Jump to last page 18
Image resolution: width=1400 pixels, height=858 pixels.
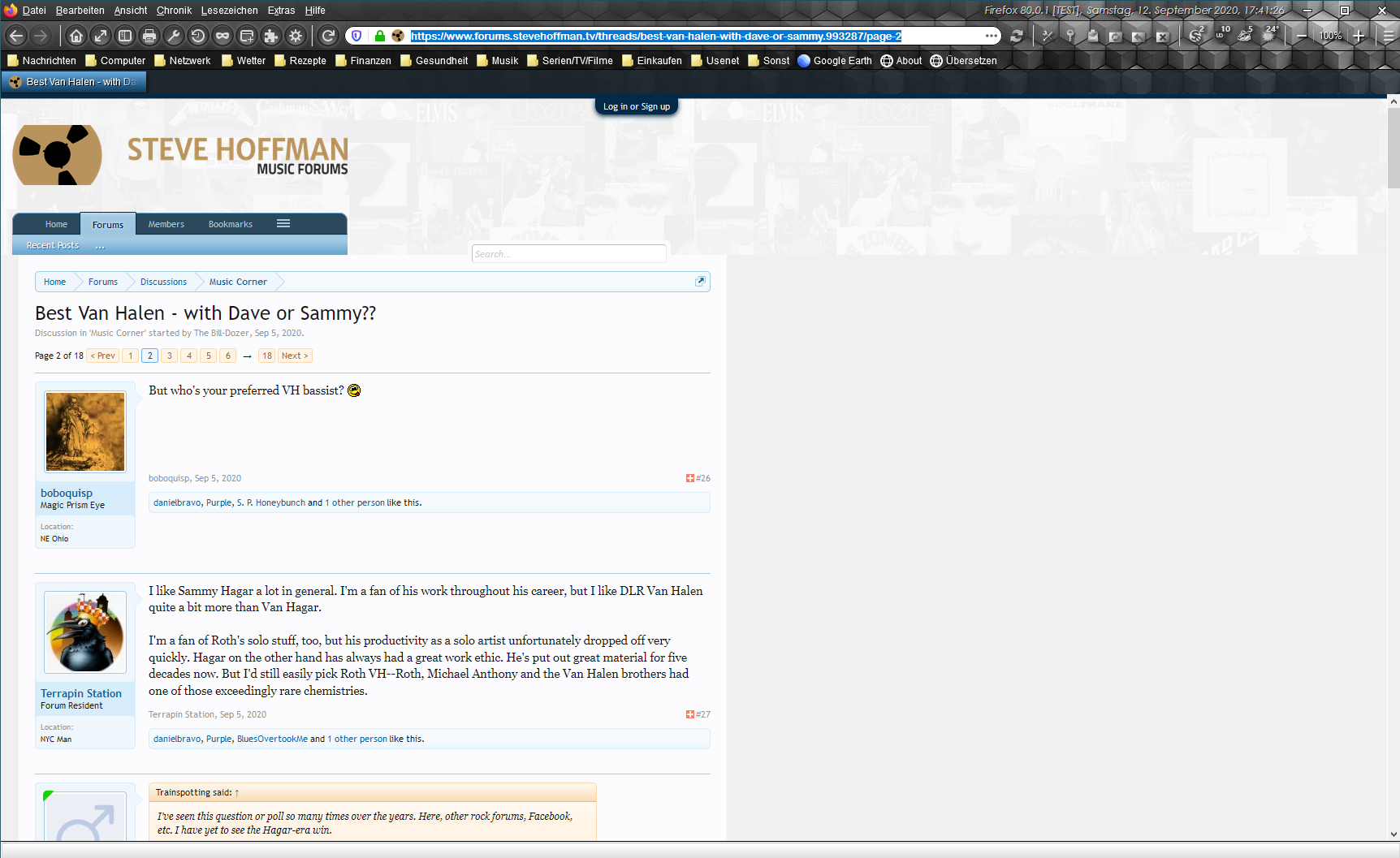(267, 356)
